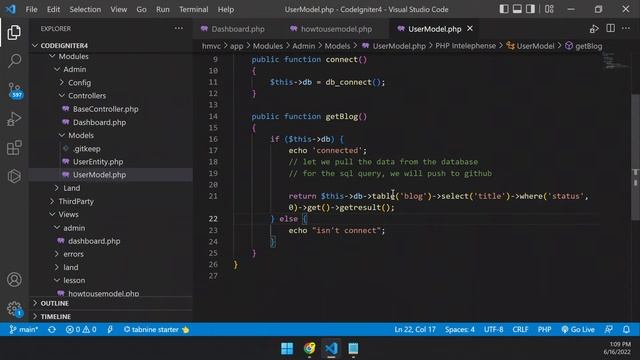Open the Help menu
Screen dimensions: 640x360
coord(226,9)
